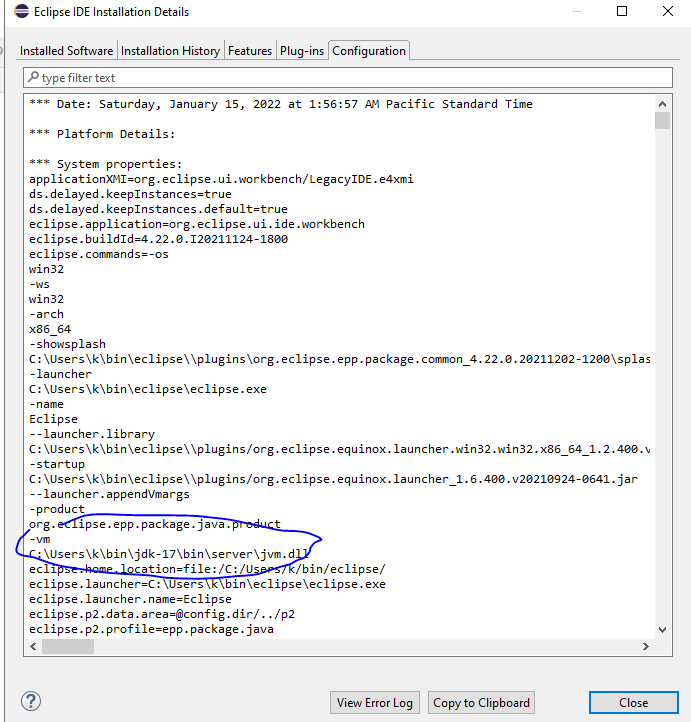Screen dimensions: 691x722
Task: Click the '-arch' line
Action: click(46, 314)
